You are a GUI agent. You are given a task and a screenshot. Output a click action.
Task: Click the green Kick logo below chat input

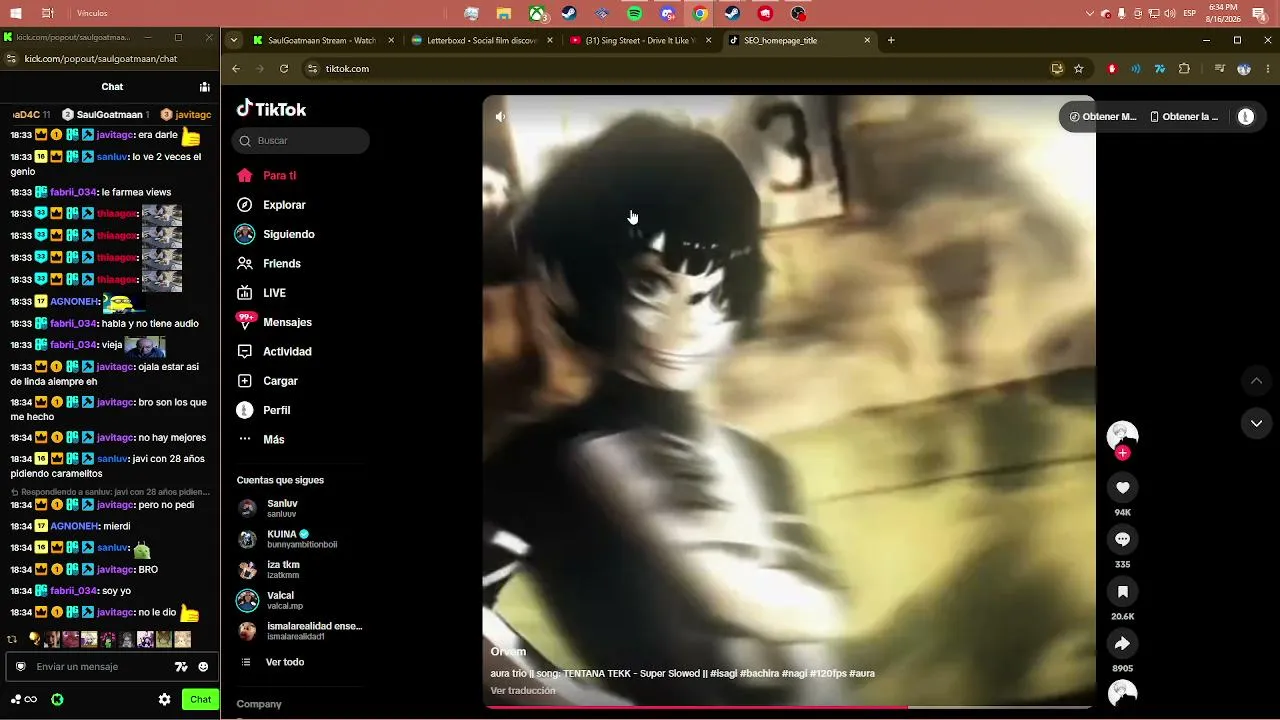[57, 700]
